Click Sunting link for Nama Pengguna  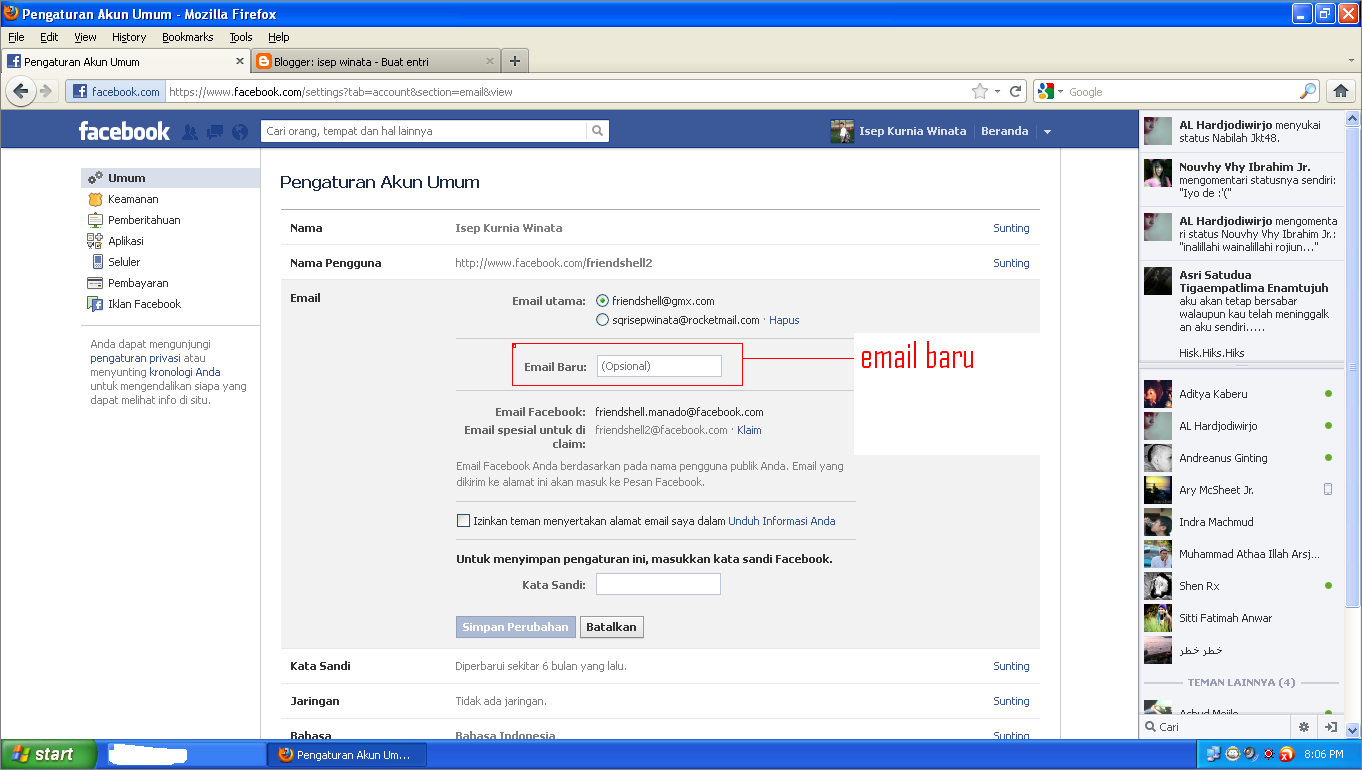coord(1011,263)
